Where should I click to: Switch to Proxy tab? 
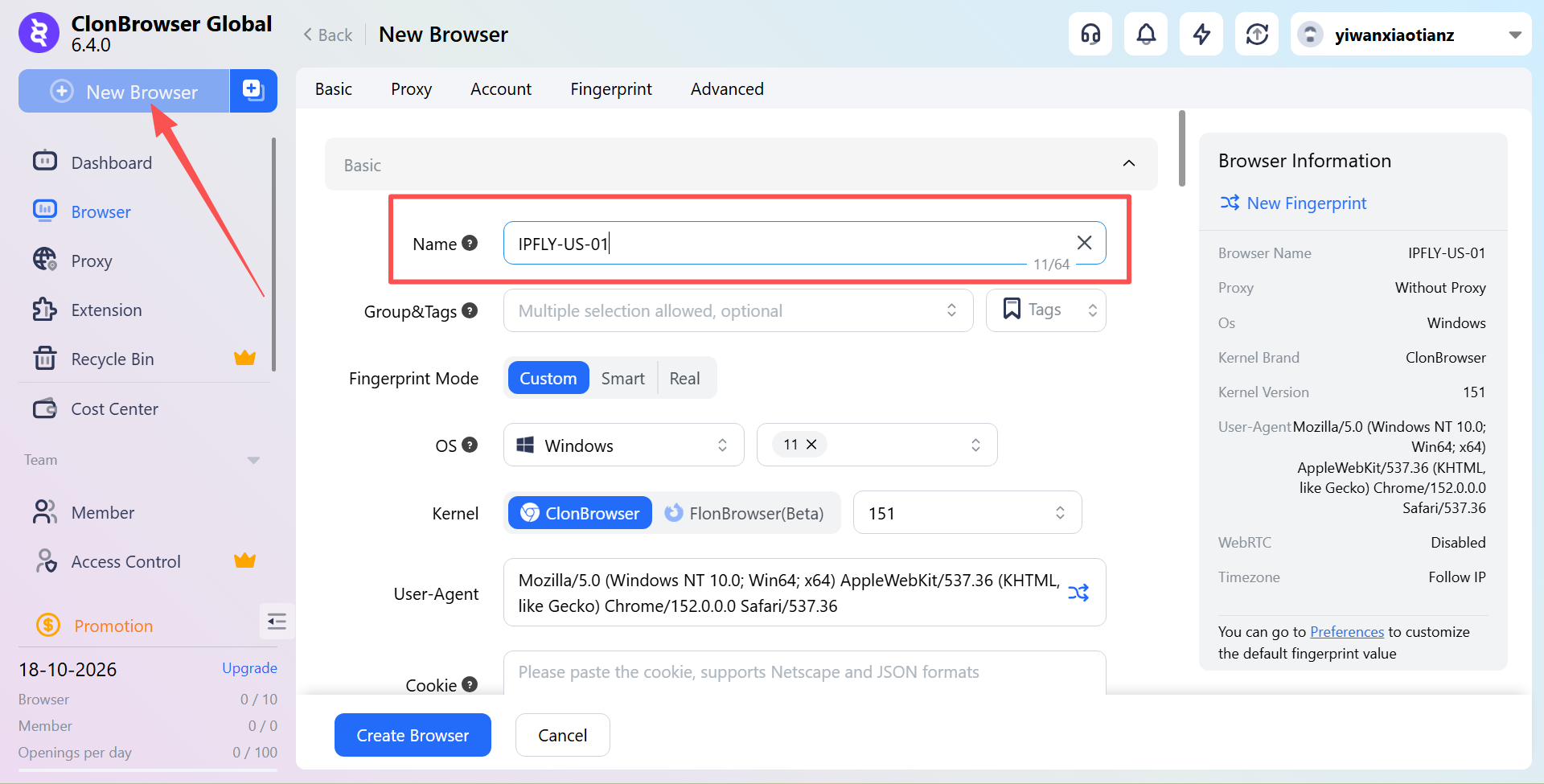coord(412,88)
